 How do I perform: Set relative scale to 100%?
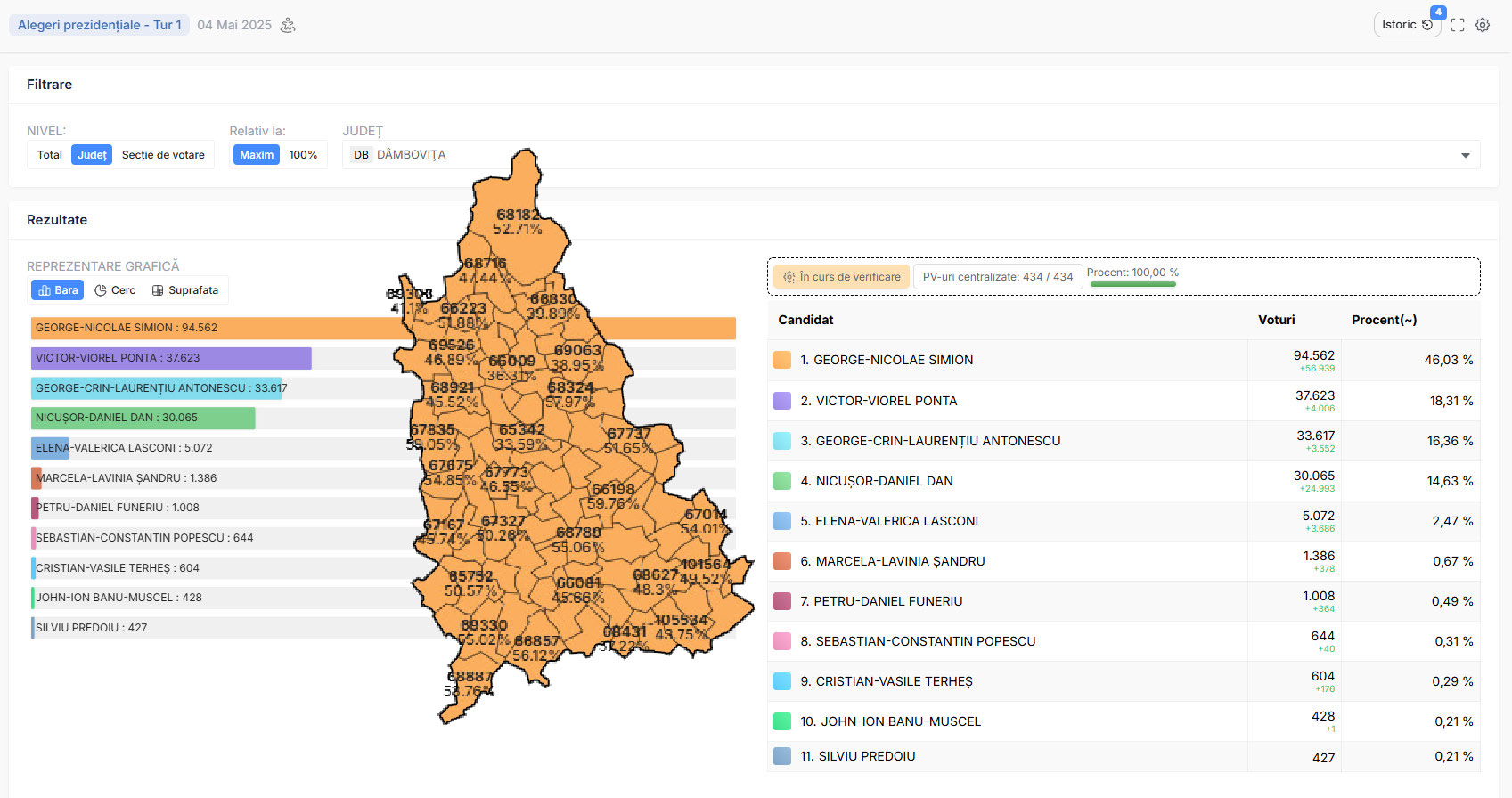click(303, 155)
